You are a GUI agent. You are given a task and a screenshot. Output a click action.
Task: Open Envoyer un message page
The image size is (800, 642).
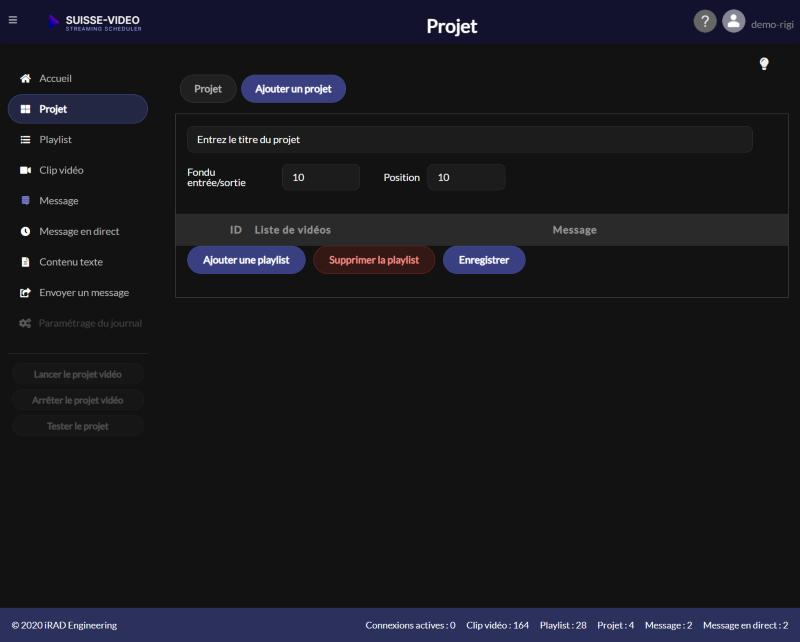pos(84,292)
